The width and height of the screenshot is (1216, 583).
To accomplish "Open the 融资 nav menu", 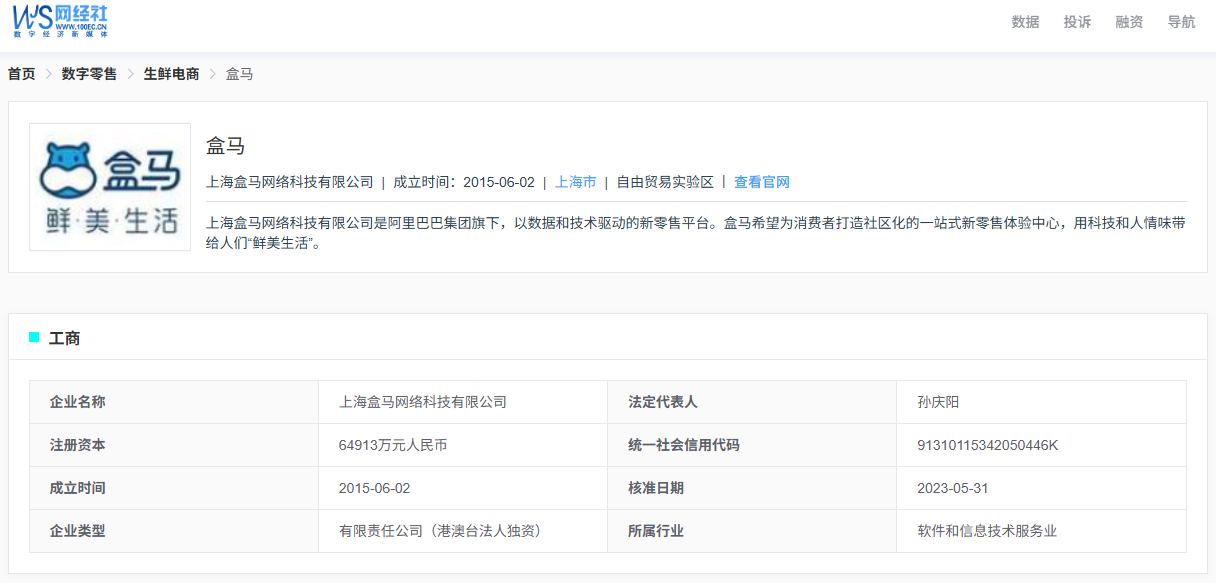I will (x=1129, y=22).
